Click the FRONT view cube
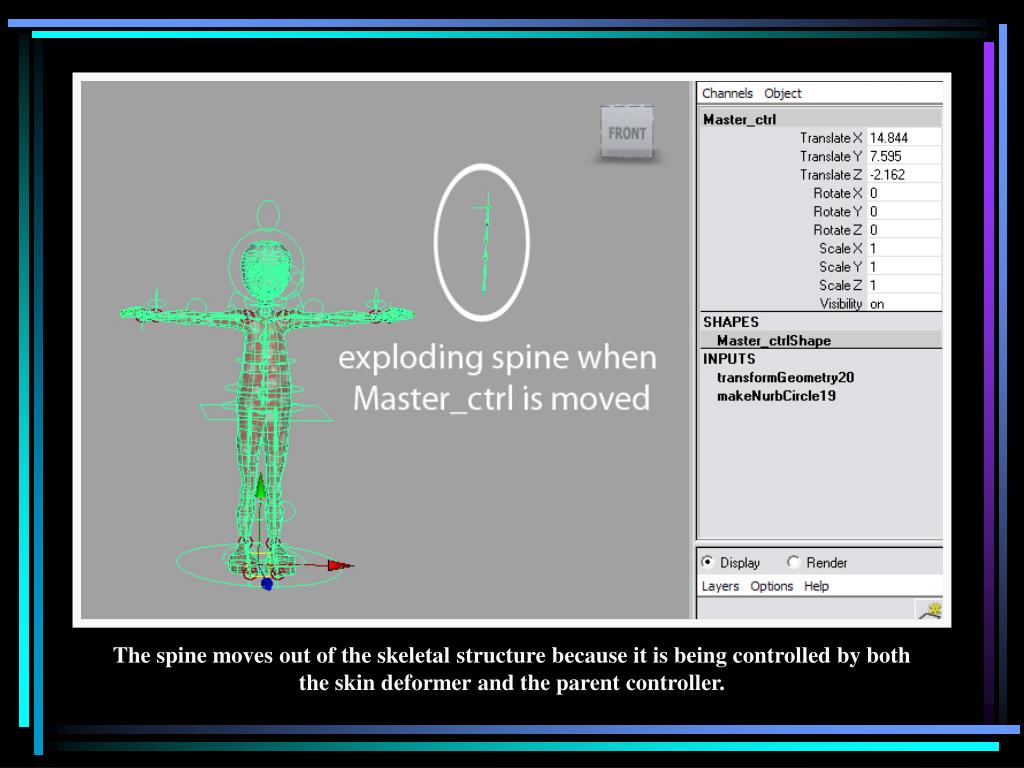The width and height of the screenshot is (1024, 768). [x=627, y=133]
